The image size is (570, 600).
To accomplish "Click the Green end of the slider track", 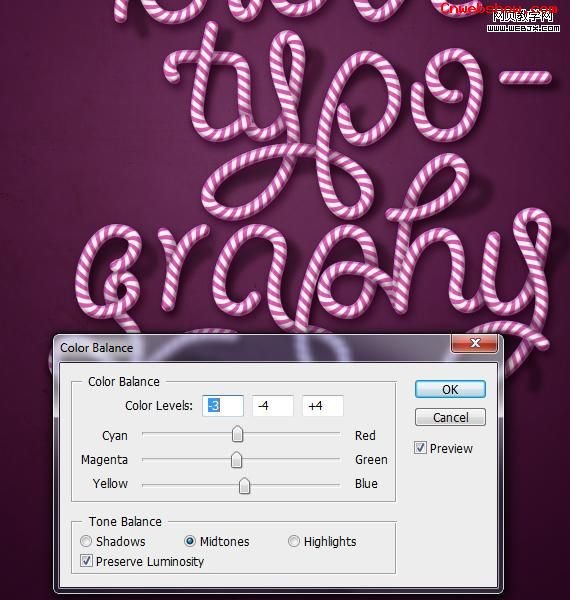I will [x=371, y=460].
